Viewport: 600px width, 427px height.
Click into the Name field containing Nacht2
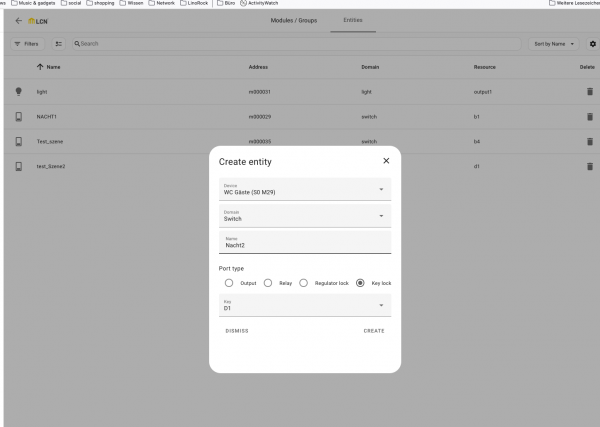pyautogui.click(x=304, y=243)
